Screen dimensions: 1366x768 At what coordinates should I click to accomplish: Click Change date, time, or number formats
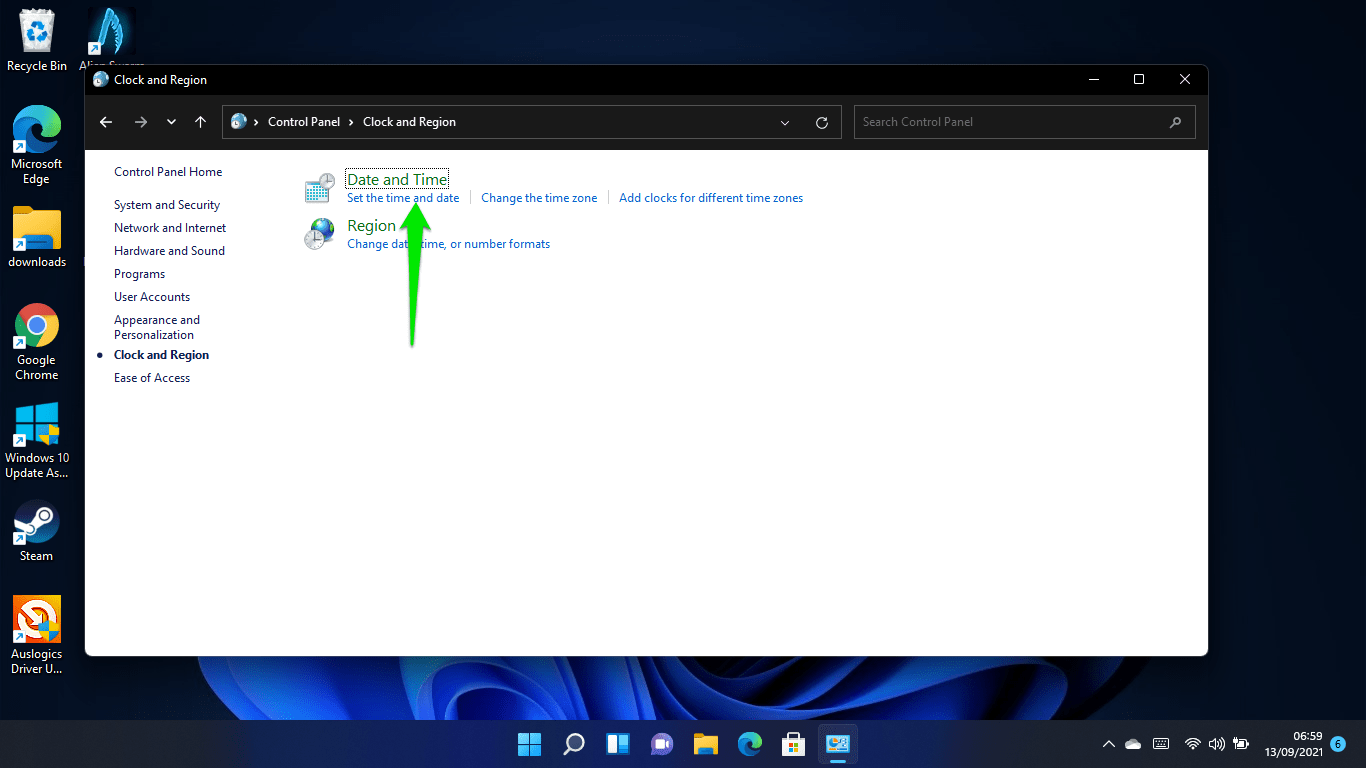click(448, 244)
